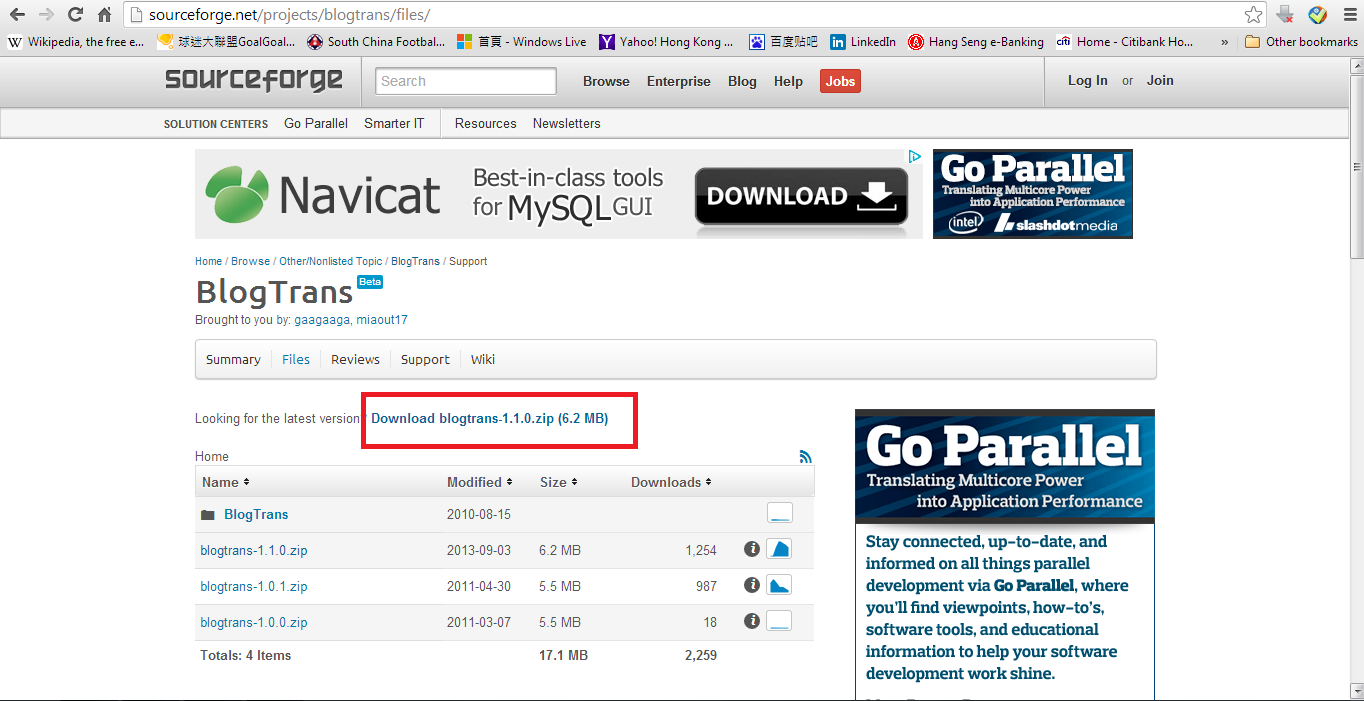Show info for blogtrans-1.1.0.zip
Image resolution: width=1364 pixels, height=701 pixels.
pos(752,549)
